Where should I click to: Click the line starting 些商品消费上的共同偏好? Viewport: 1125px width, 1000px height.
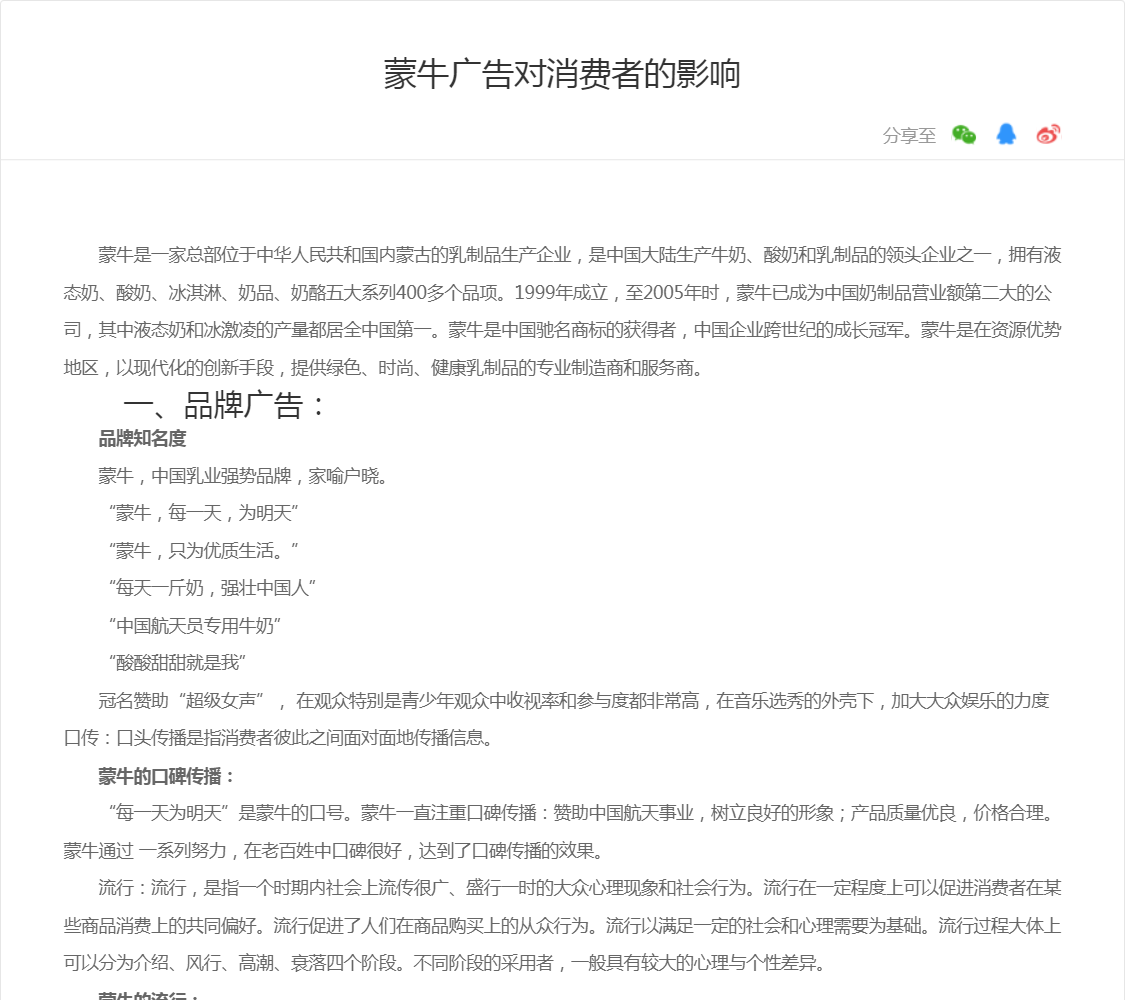pyautogui.click(x=562, y=925)
